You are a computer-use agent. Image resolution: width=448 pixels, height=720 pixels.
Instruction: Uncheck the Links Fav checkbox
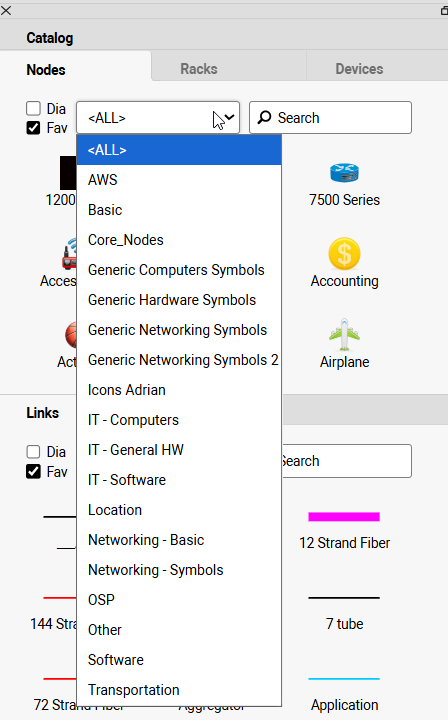coord(33,471)
